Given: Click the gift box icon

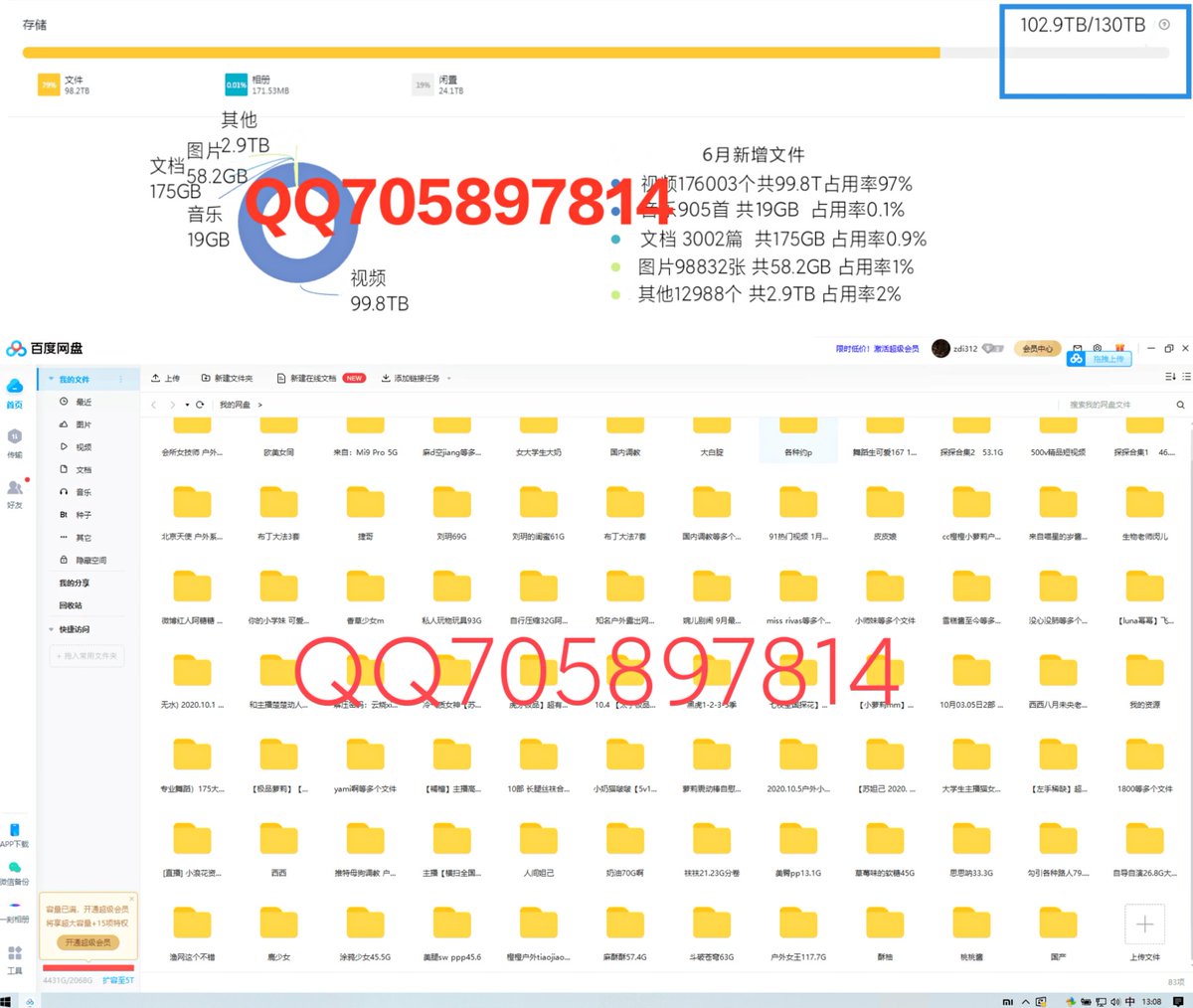Looking at the screenshot, I should tap(1120, 349).
